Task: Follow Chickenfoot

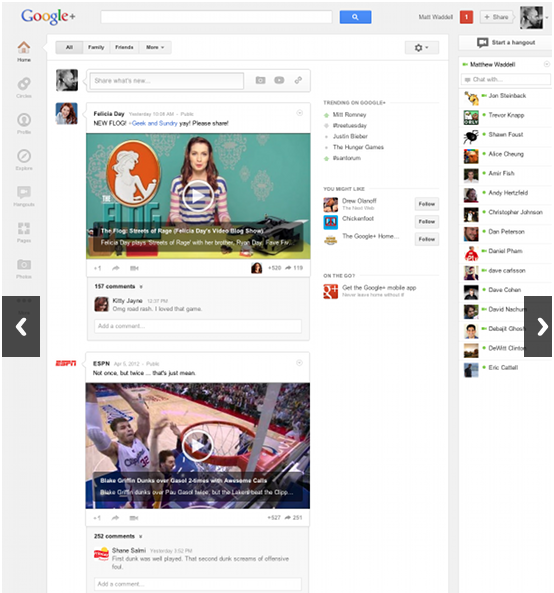Action: coord(427,222)
